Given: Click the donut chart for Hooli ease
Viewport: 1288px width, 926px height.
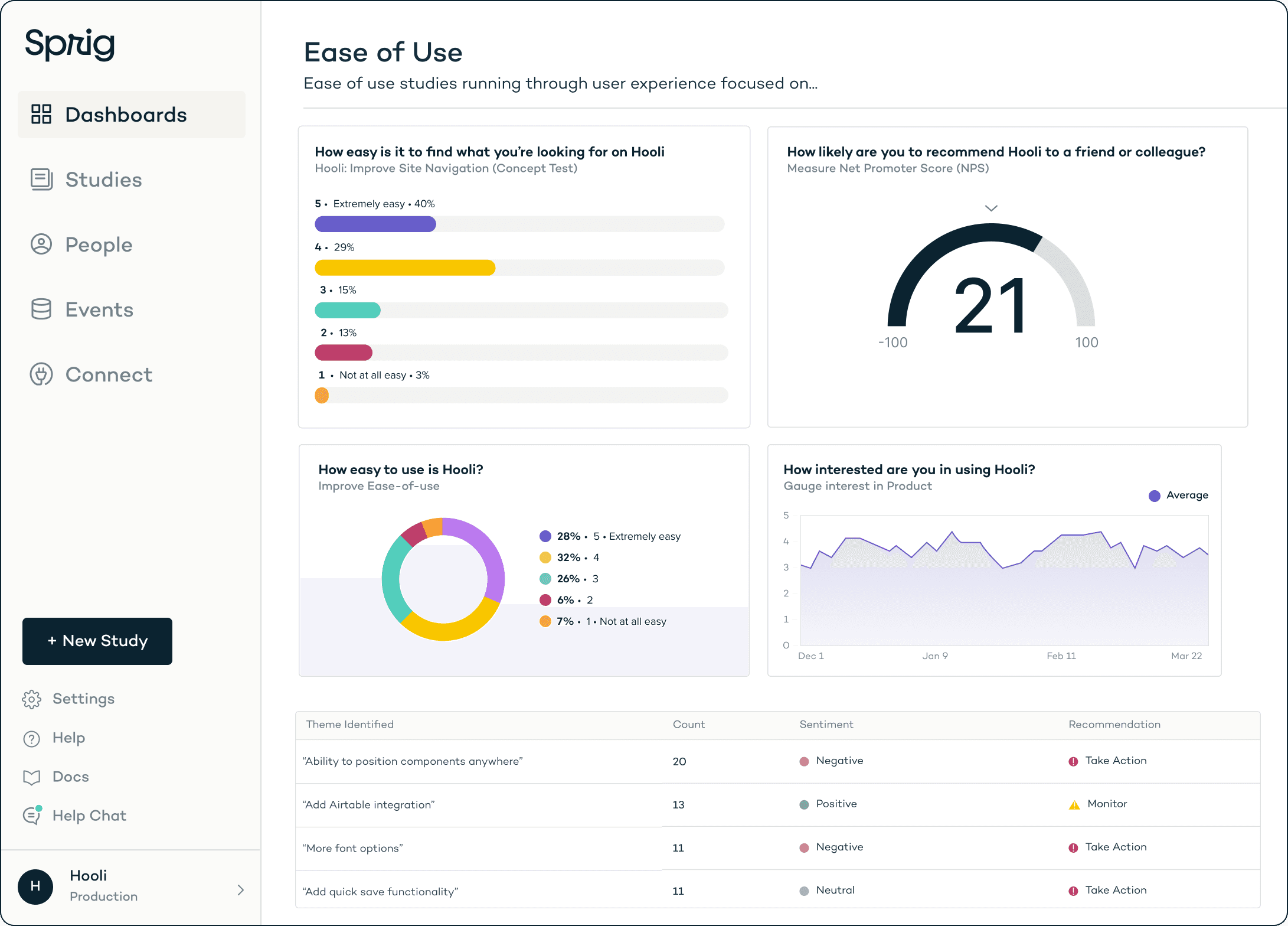Looking at the screenshot, I should point(443,579).
